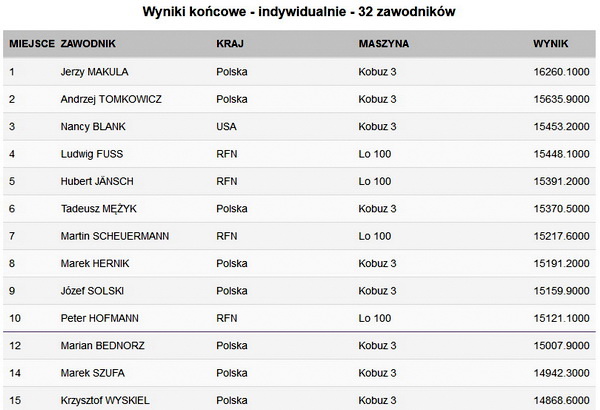Image resolution: width=600 pixels, height=410 pixels.
Task: Click the USA country cell
Action: [226, 126]
